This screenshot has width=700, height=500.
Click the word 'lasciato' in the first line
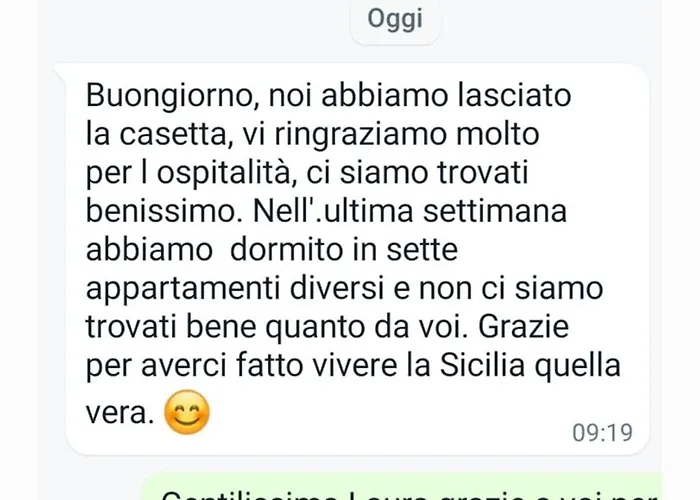click(514, 96)
